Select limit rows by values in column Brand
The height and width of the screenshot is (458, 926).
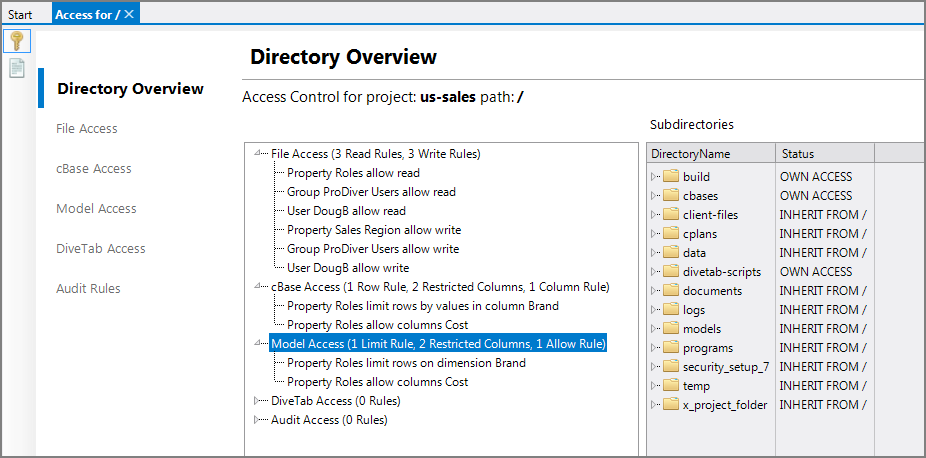point(423,306)
